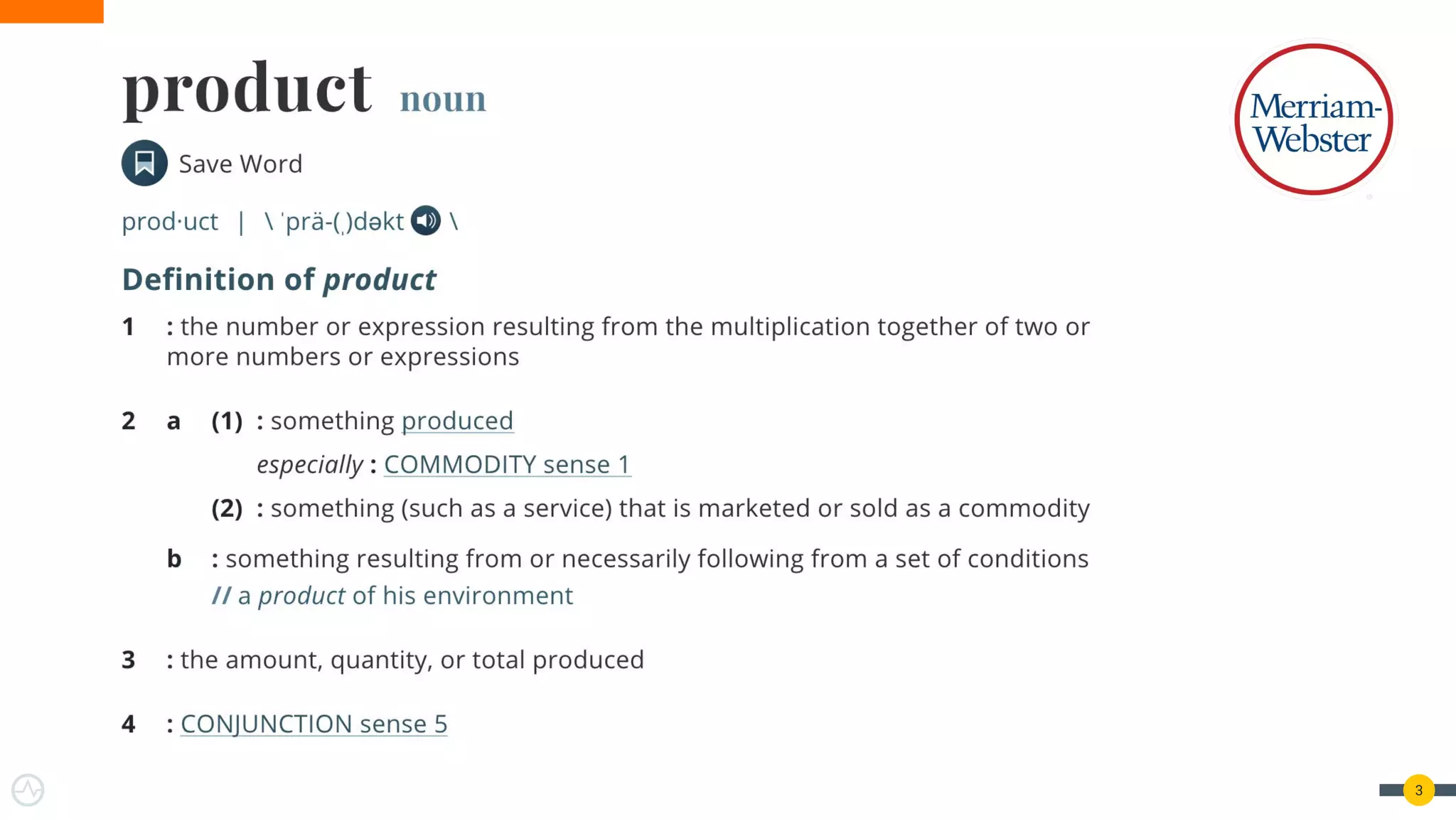
Task: Follow the CONJUNCTION sense 5 link
Action: [x=314, y=724]
